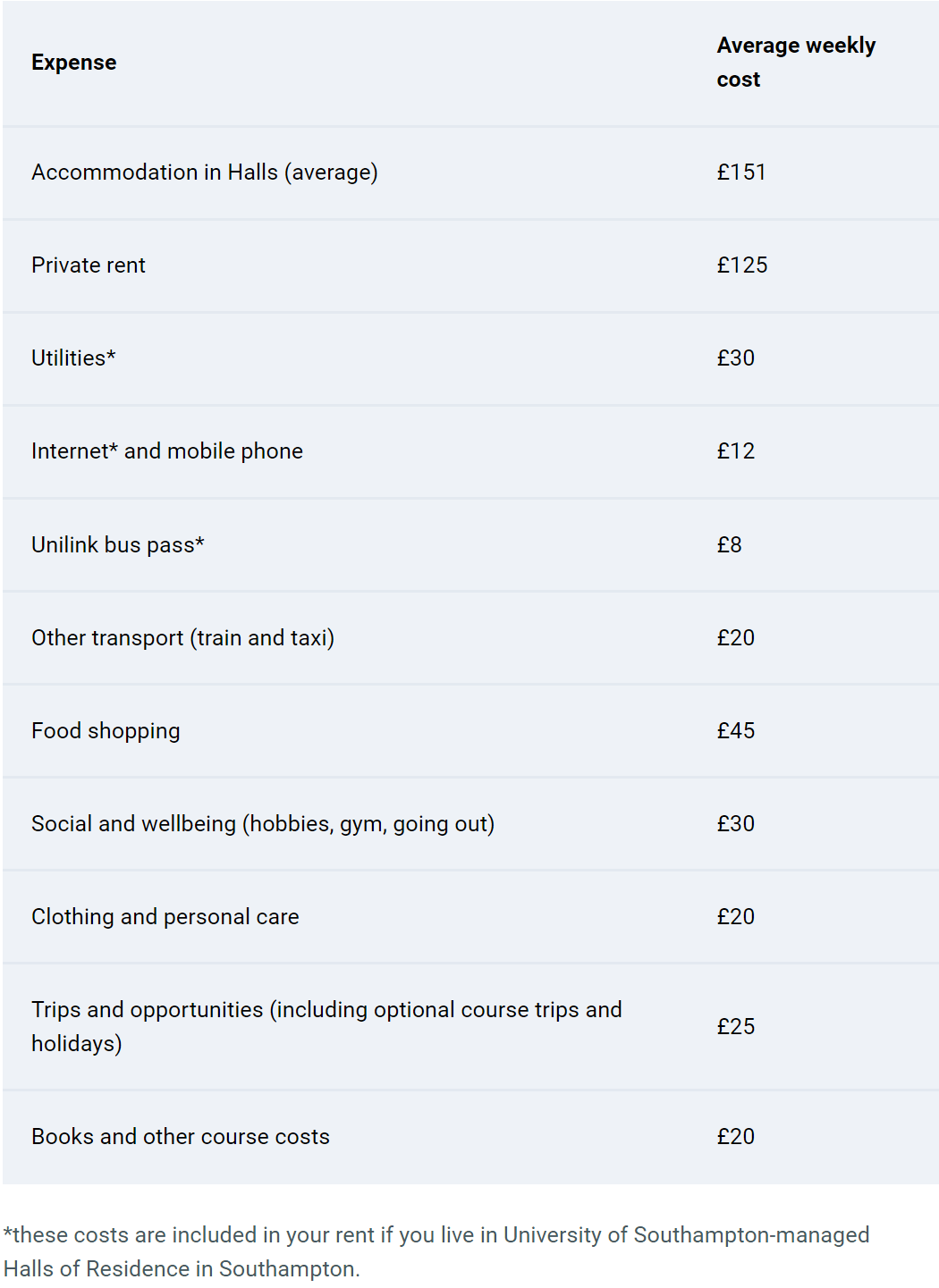Click the £12 internet cost
The image size is (939, 1288).
736,451
